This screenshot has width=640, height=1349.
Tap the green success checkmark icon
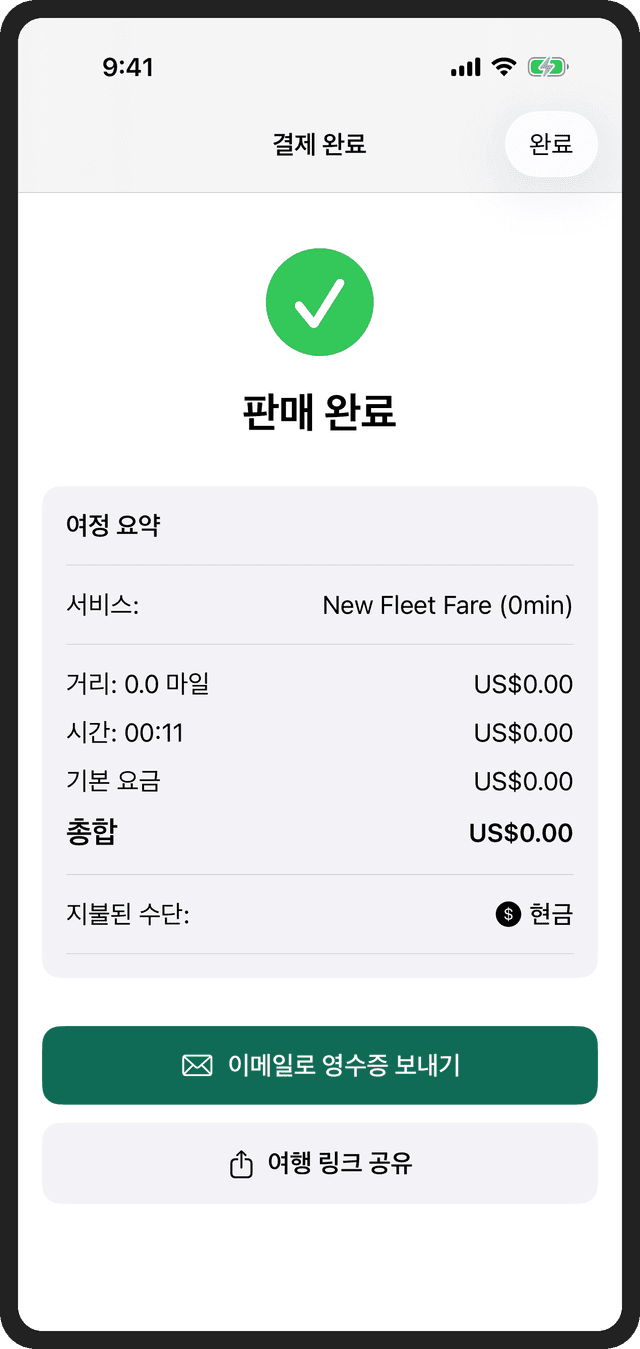tap(320, 302)
